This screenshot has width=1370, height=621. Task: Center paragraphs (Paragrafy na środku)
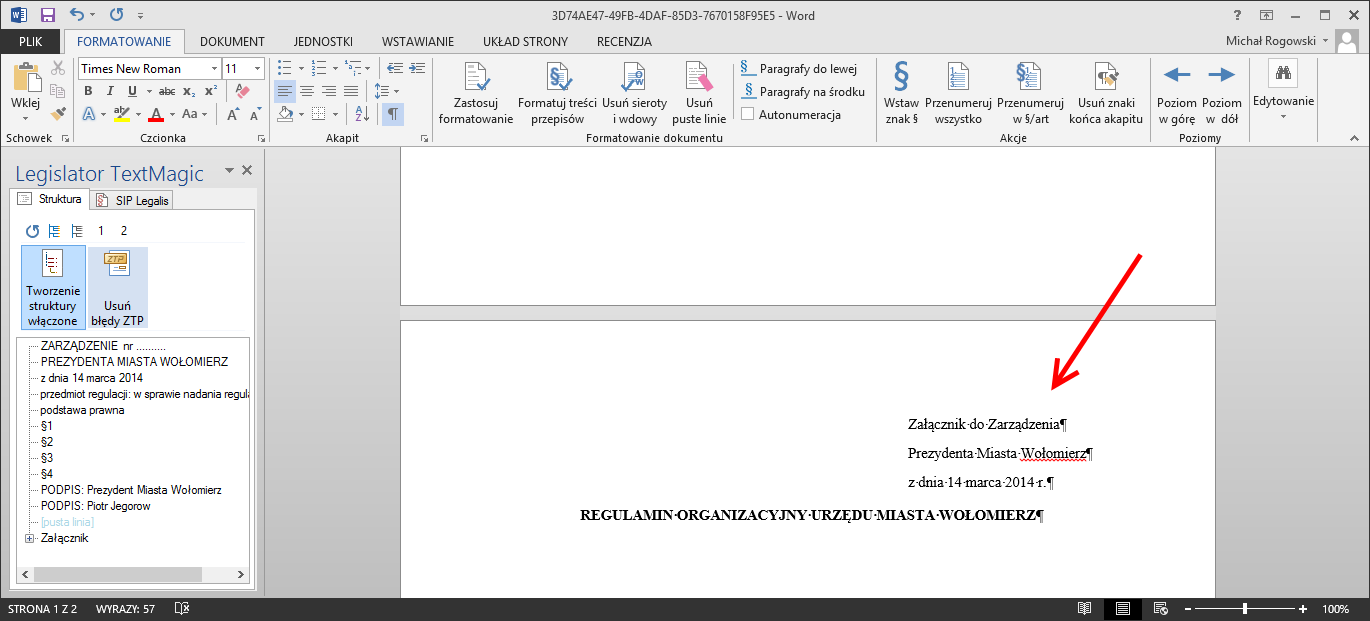pos(802,91)
